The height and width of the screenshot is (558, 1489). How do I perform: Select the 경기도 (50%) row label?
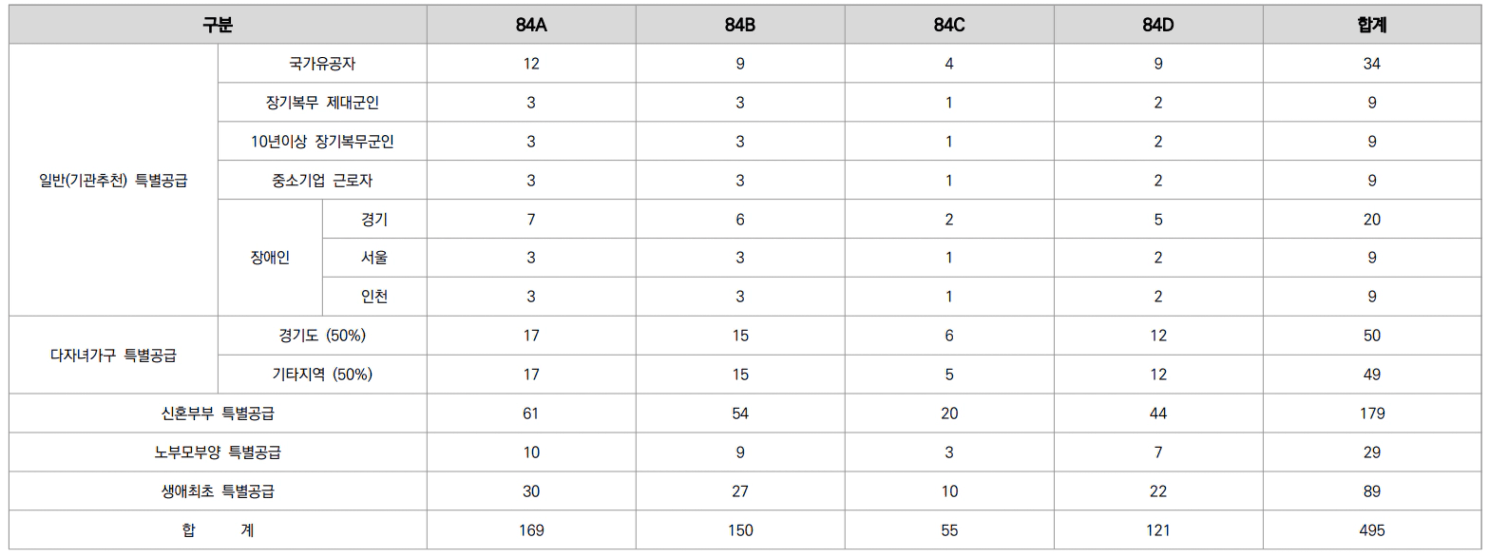(x=322, y=336)
